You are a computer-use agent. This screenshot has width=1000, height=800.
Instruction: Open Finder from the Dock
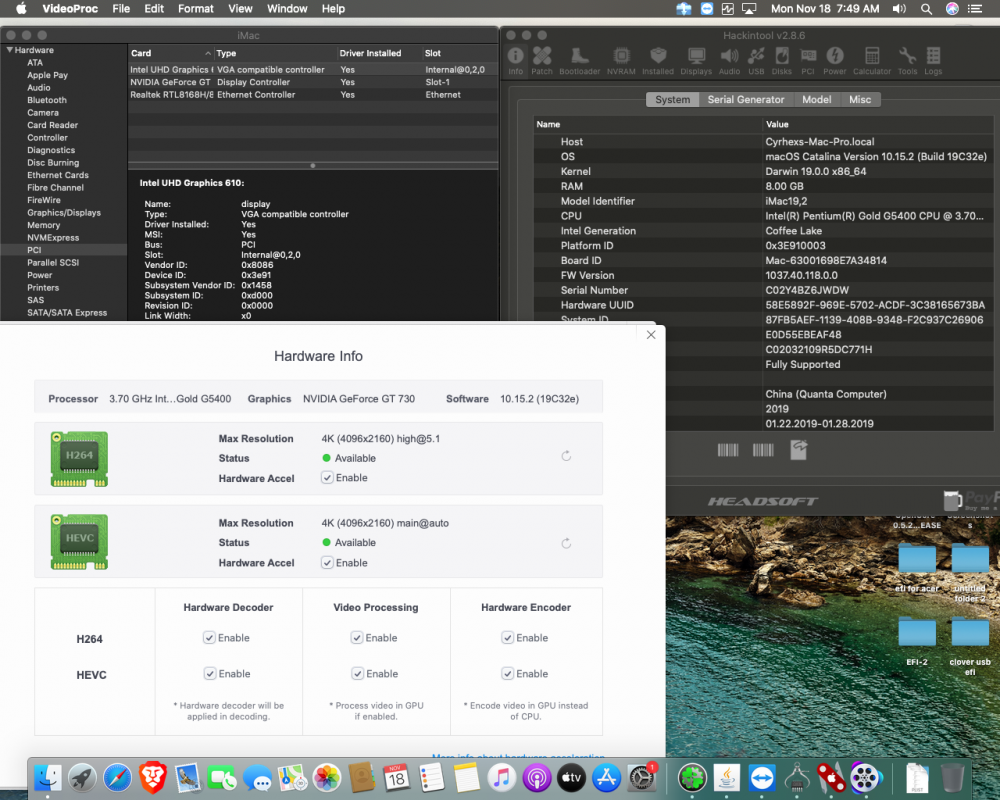coord(48,778)
